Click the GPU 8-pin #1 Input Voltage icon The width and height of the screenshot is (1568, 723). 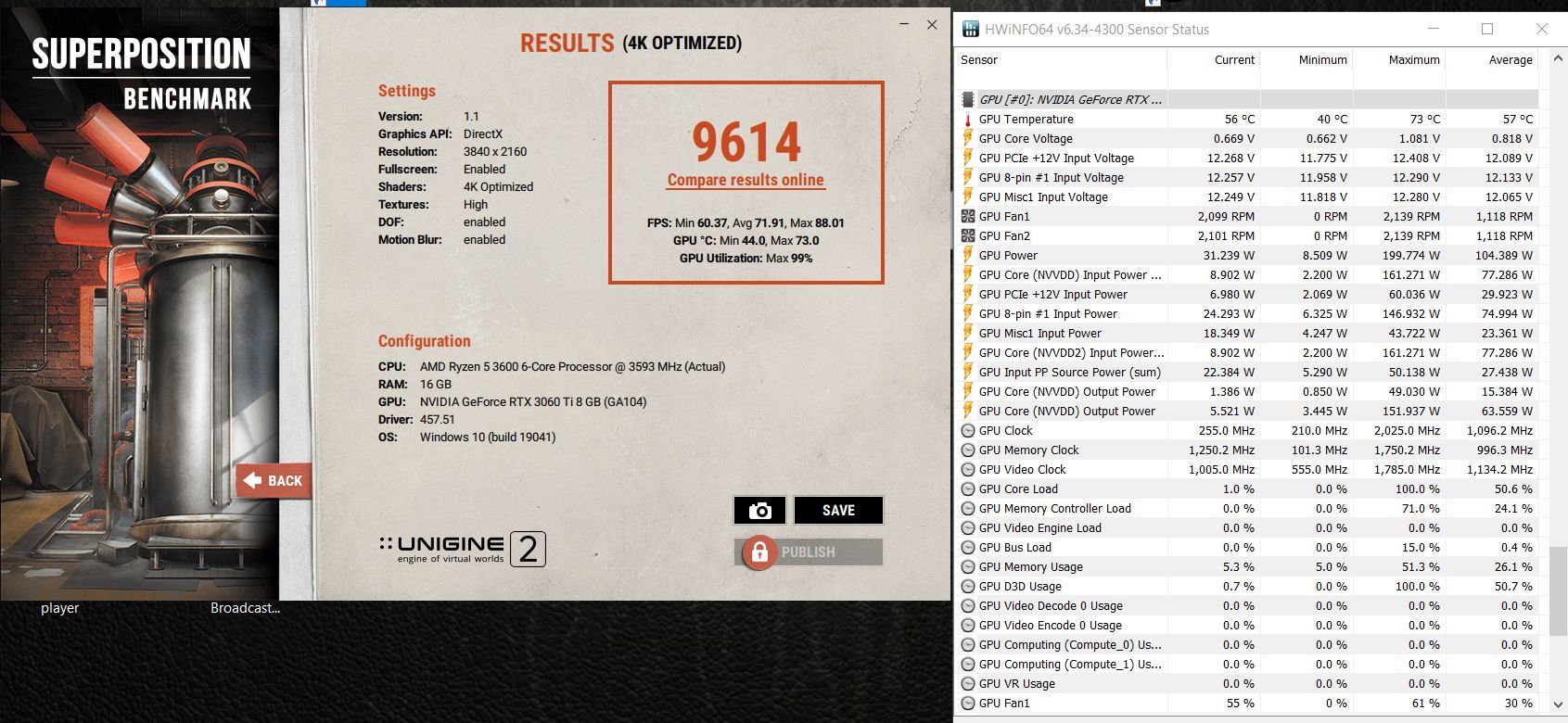pyautogui.click(x=968, y=178)
